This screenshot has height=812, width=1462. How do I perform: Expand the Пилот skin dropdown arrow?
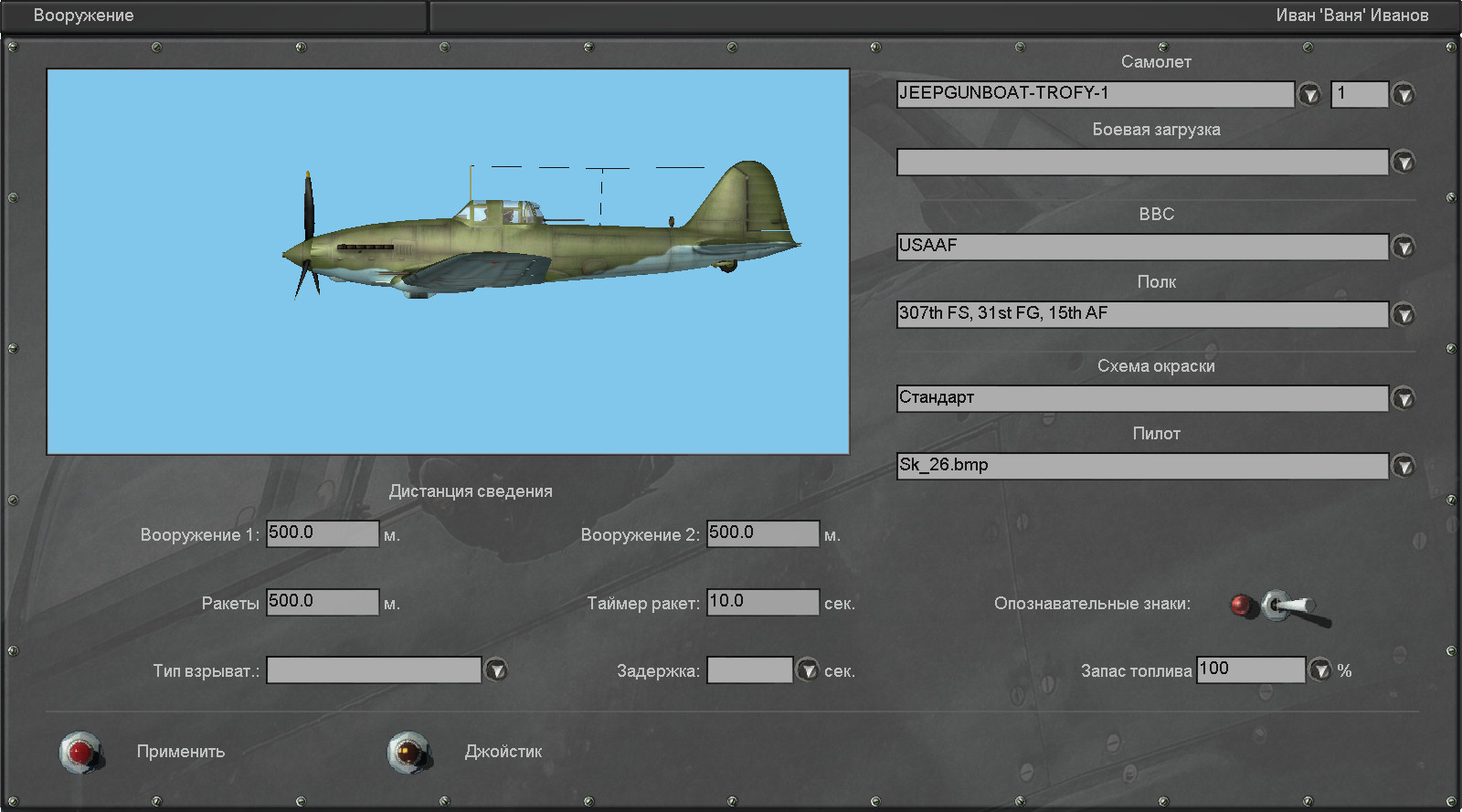pos(1404,467)
